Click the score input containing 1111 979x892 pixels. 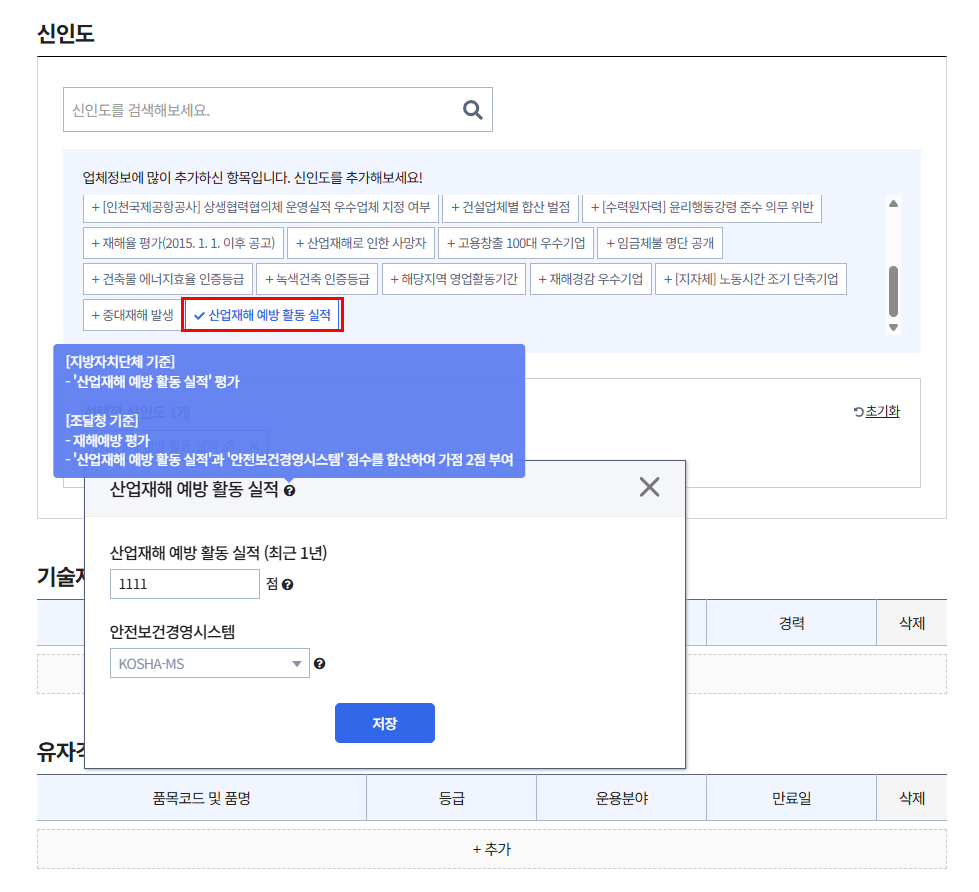185,584
